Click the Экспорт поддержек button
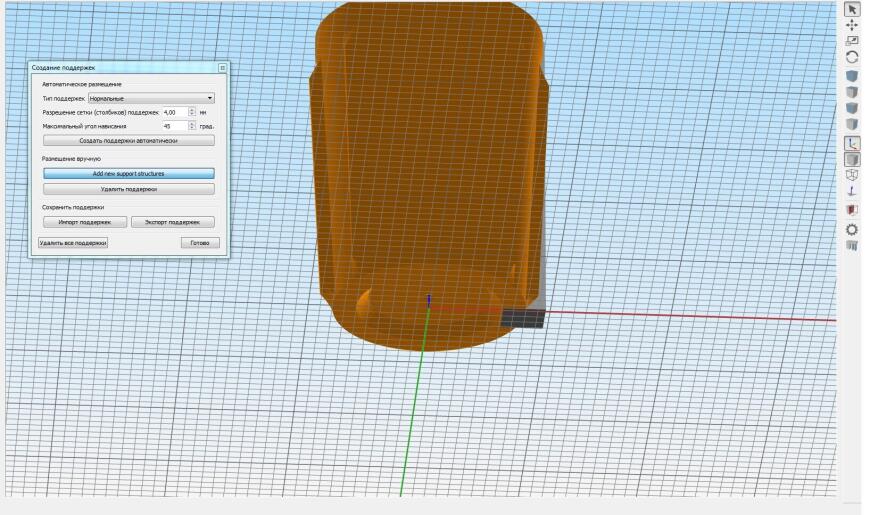Viewport: 870px width, 515px height. [x=173, y=222]
